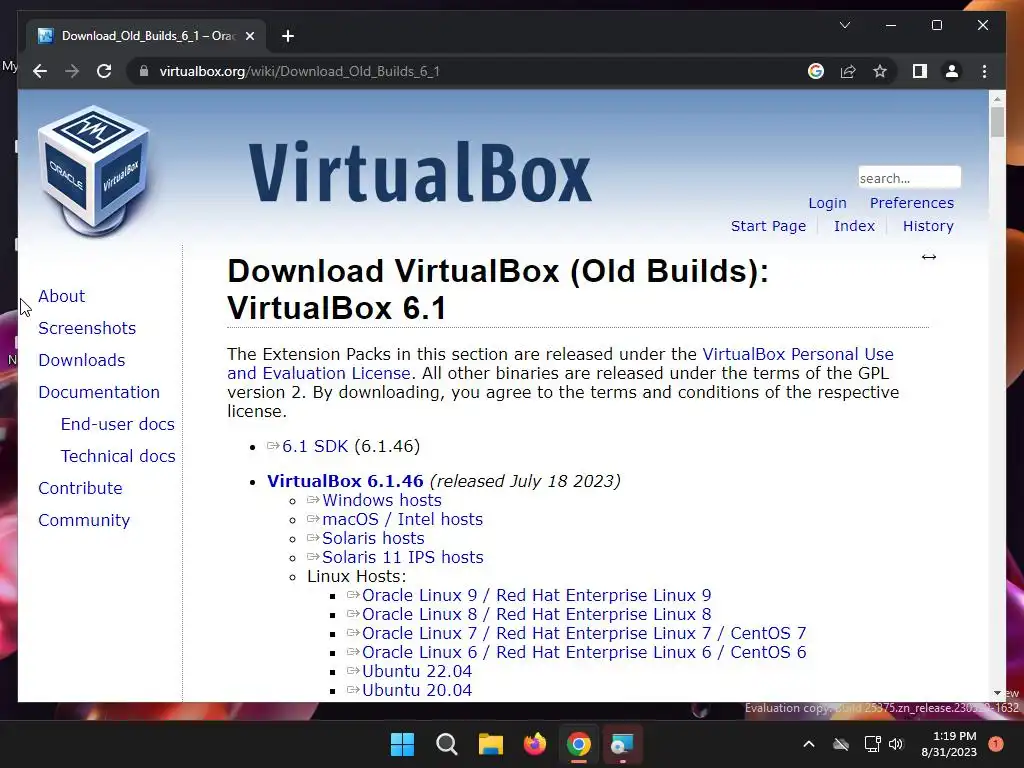Click Chrome icon in taskbar

579,744
